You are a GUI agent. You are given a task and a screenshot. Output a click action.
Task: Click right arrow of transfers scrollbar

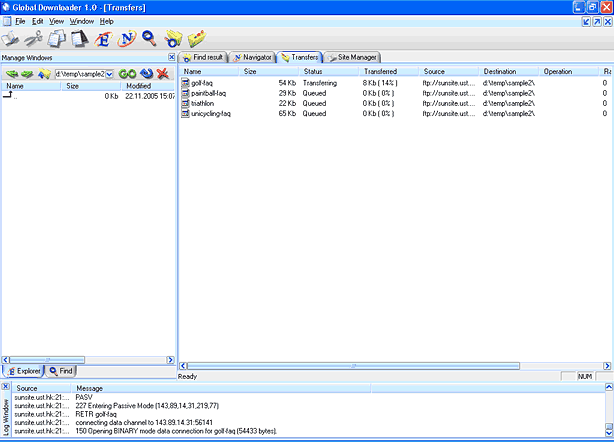[x=607, y=366]
